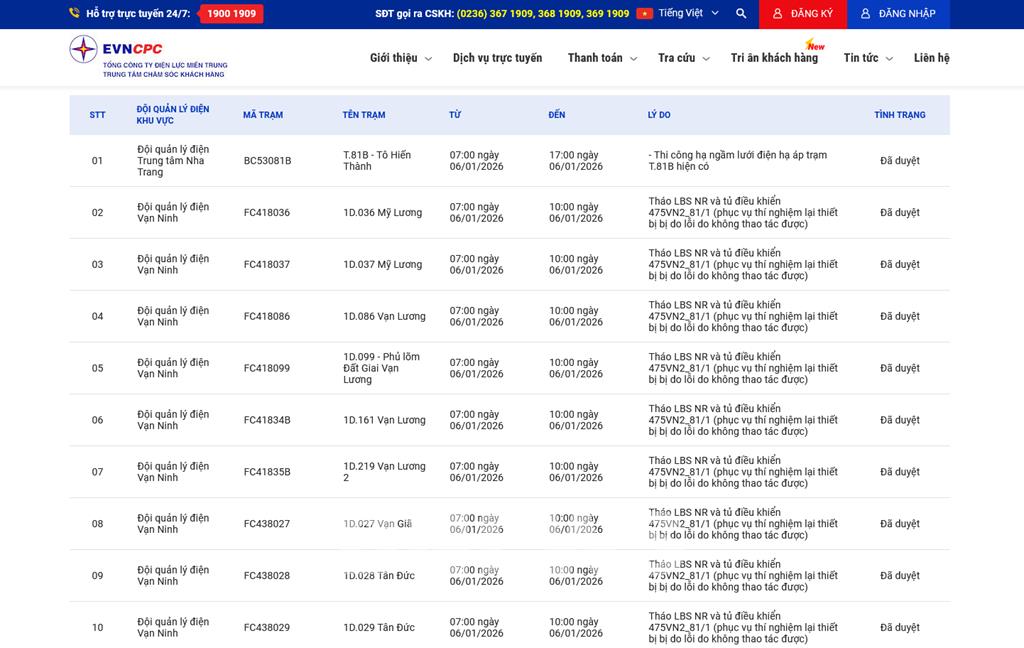
Task: Go to the Liên hệ page
Action: 931,58
